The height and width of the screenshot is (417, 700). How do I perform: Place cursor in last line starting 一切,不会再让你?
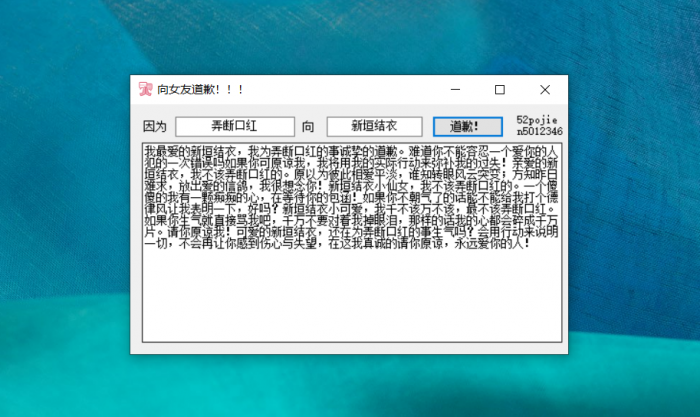(x=337, y=244)
